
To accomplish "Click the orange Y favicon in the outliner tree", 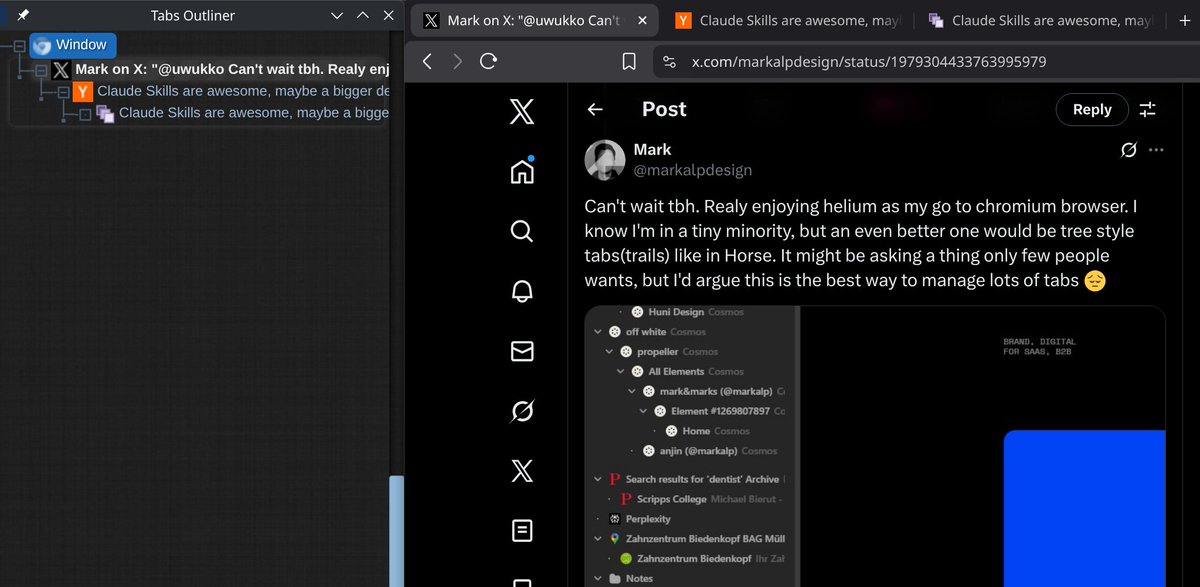I will tap(84, 92).
